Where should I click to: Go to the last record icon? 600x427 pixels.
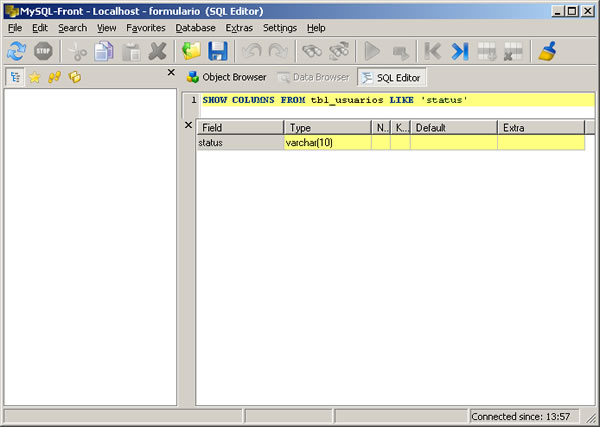(x=460, y=51)
